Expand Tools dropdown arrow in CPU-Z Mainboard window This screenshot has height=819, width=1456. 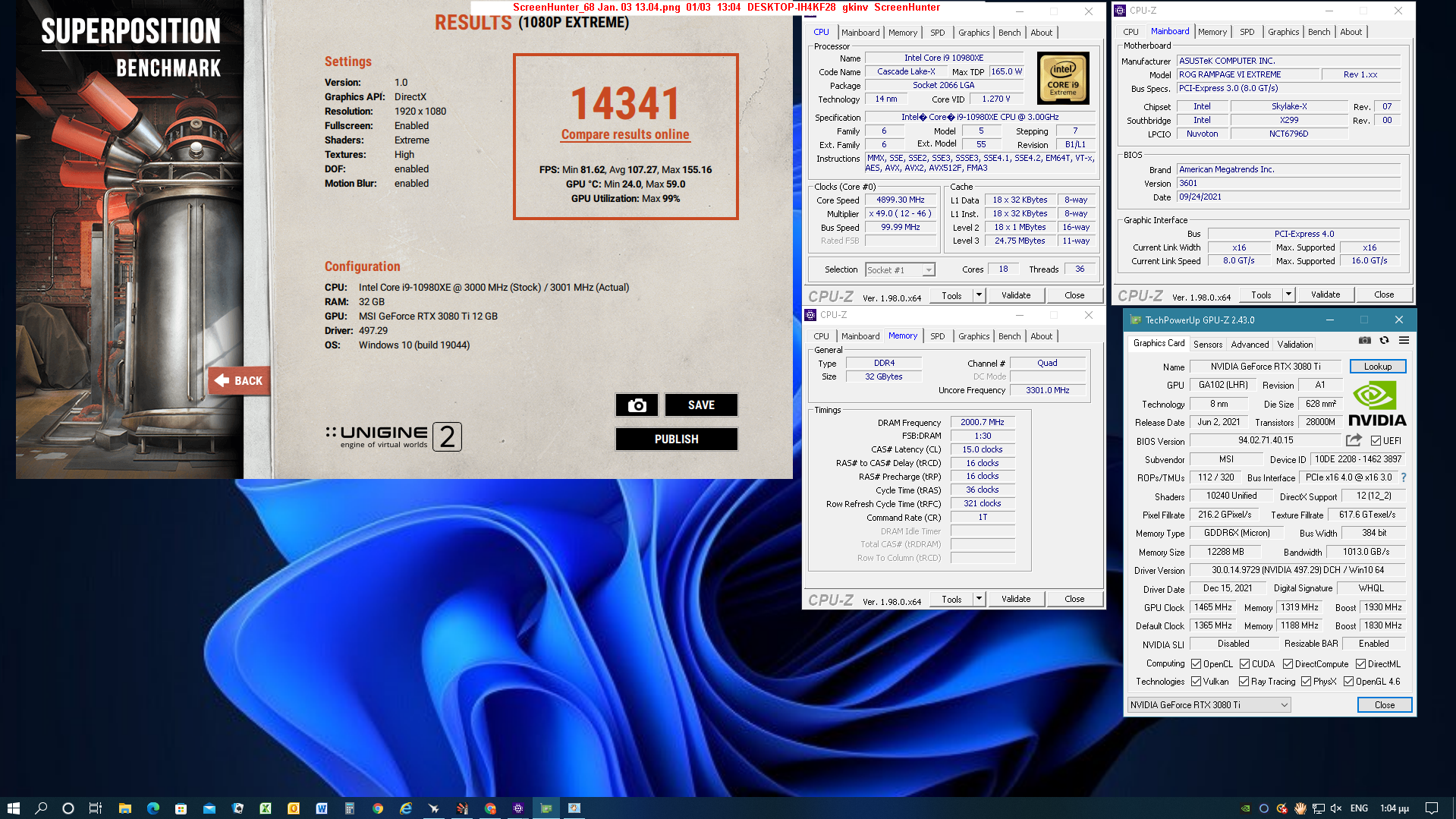coord(1288,294)
